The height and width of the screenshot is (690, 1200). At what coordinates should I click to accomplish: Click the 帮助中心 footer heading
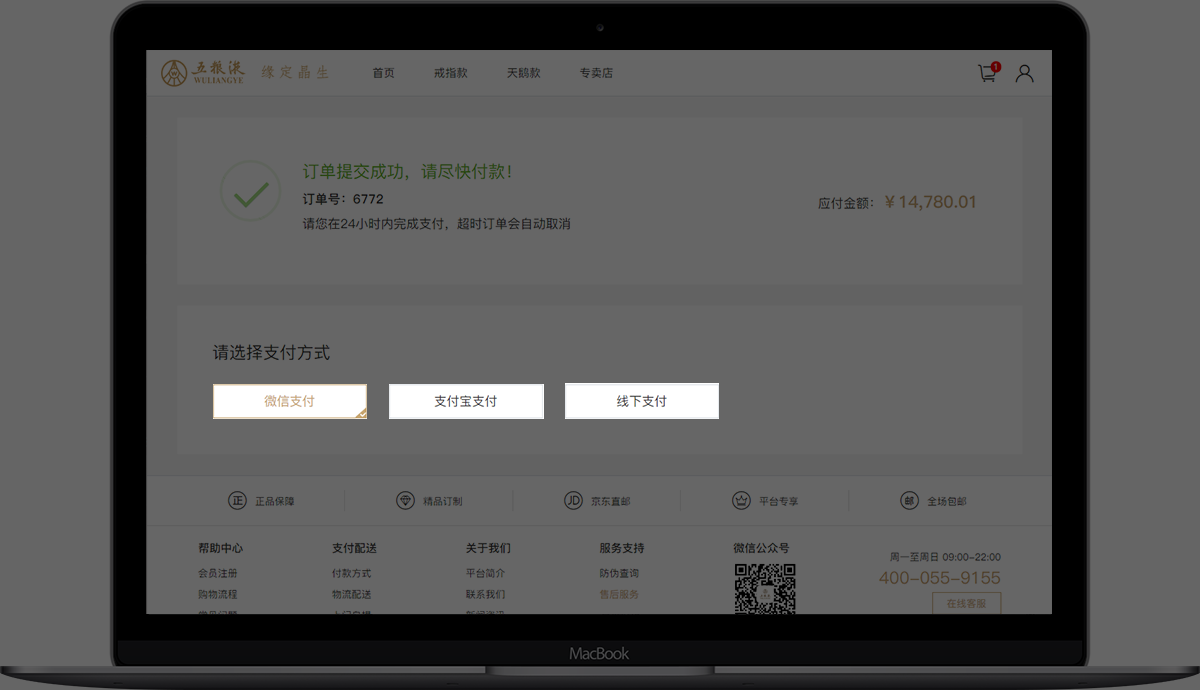pos(220,548)
